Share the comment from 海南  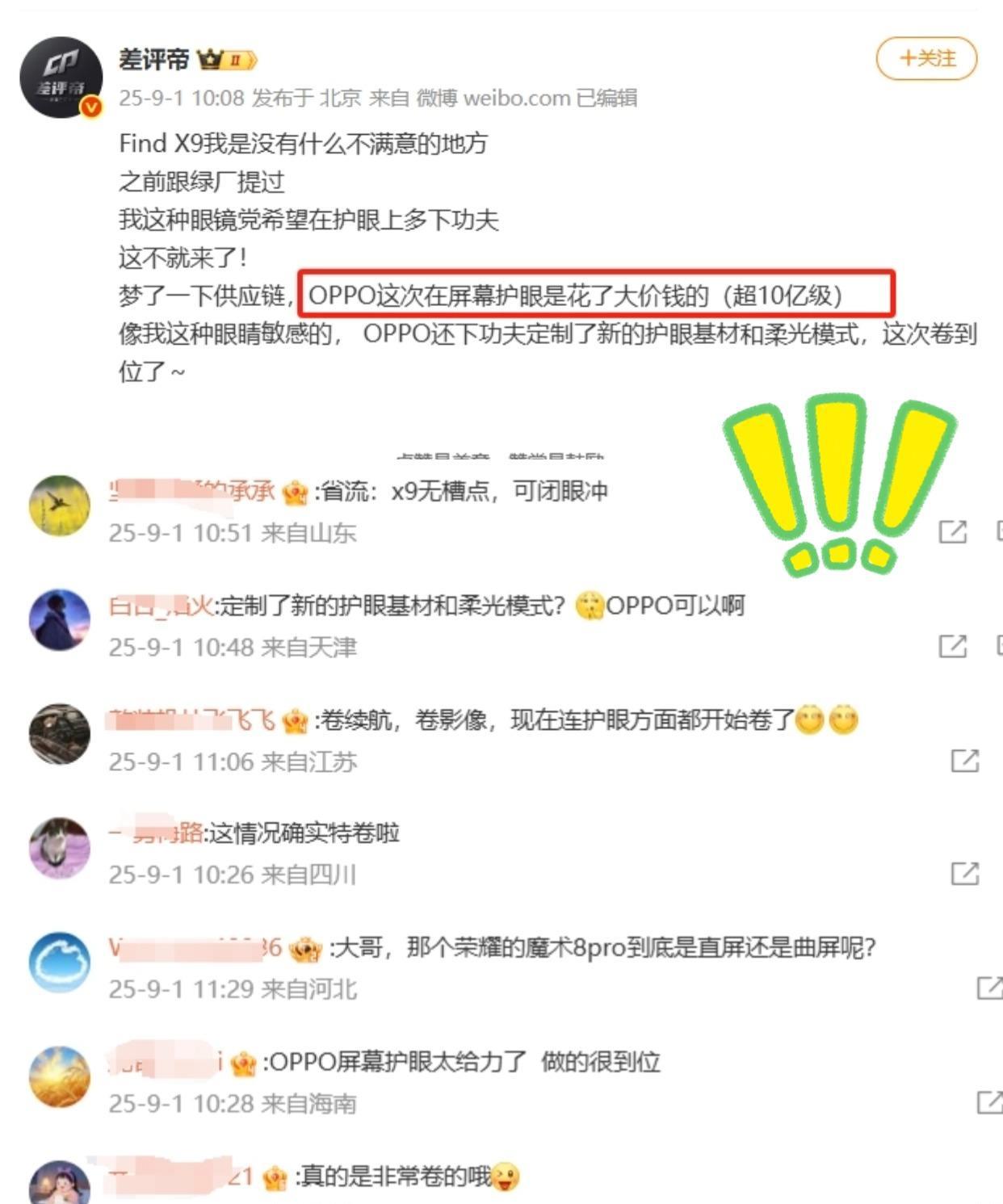[989, 1102]
